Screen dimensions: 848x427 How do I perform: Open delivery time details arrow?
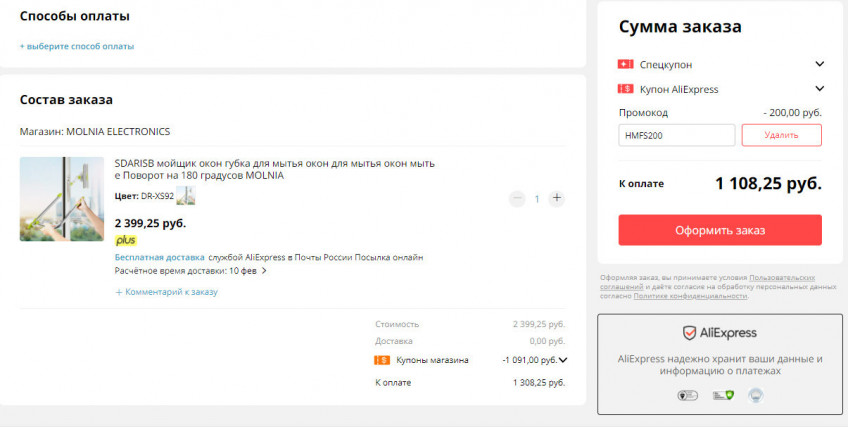[x=264, y=271]
